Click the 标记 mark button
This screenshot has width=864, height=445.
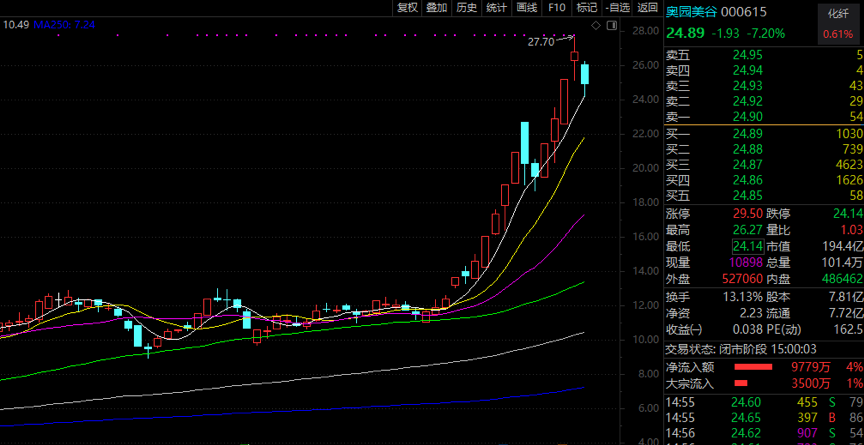pos(587,7)
